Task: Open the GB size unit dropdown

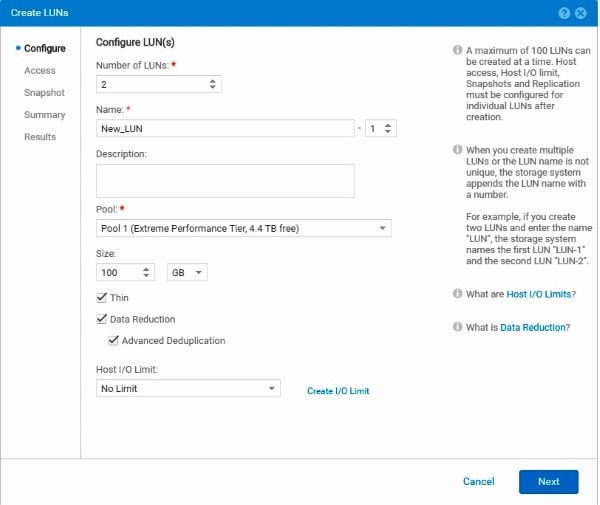Action: pos(188,272)
